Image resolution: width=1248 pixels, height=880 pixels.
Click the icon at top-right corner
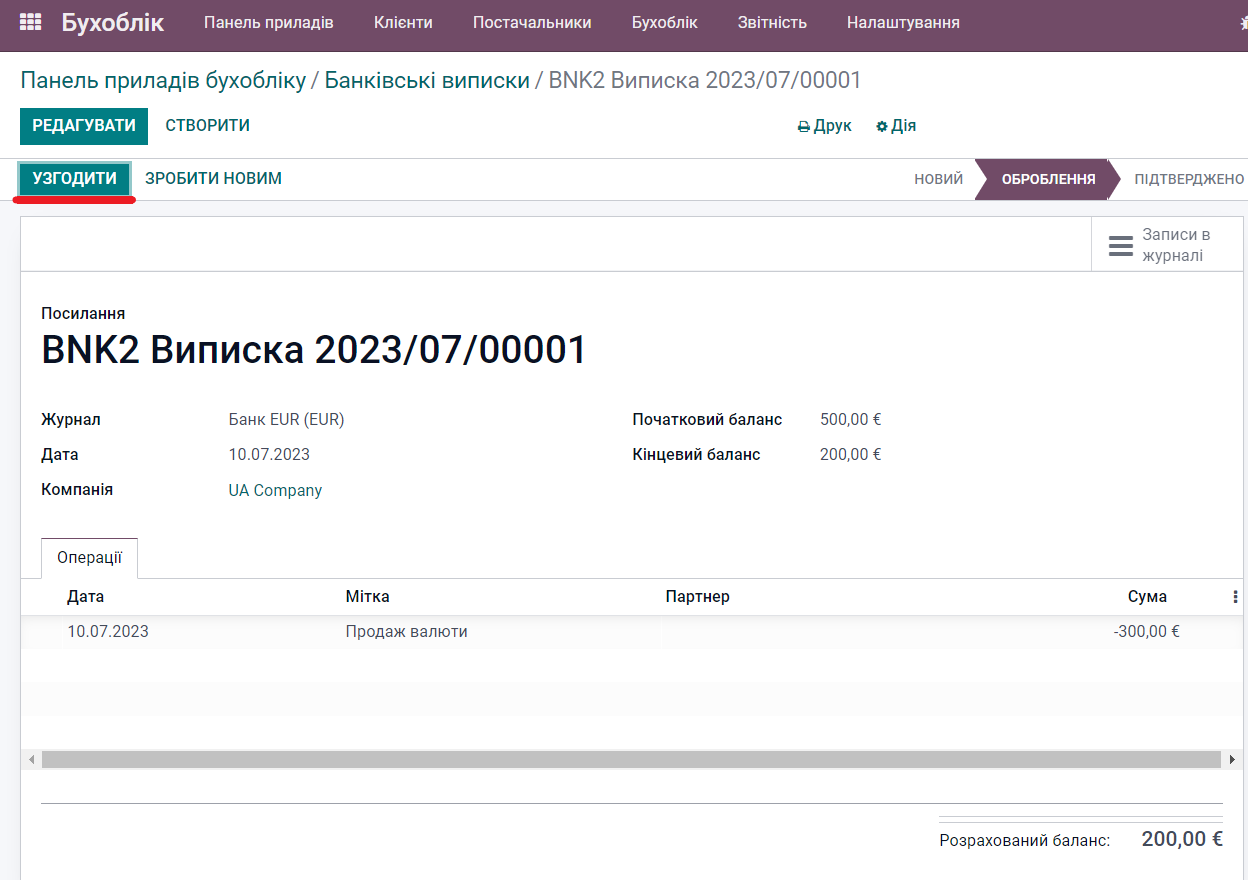[1243, 22]
